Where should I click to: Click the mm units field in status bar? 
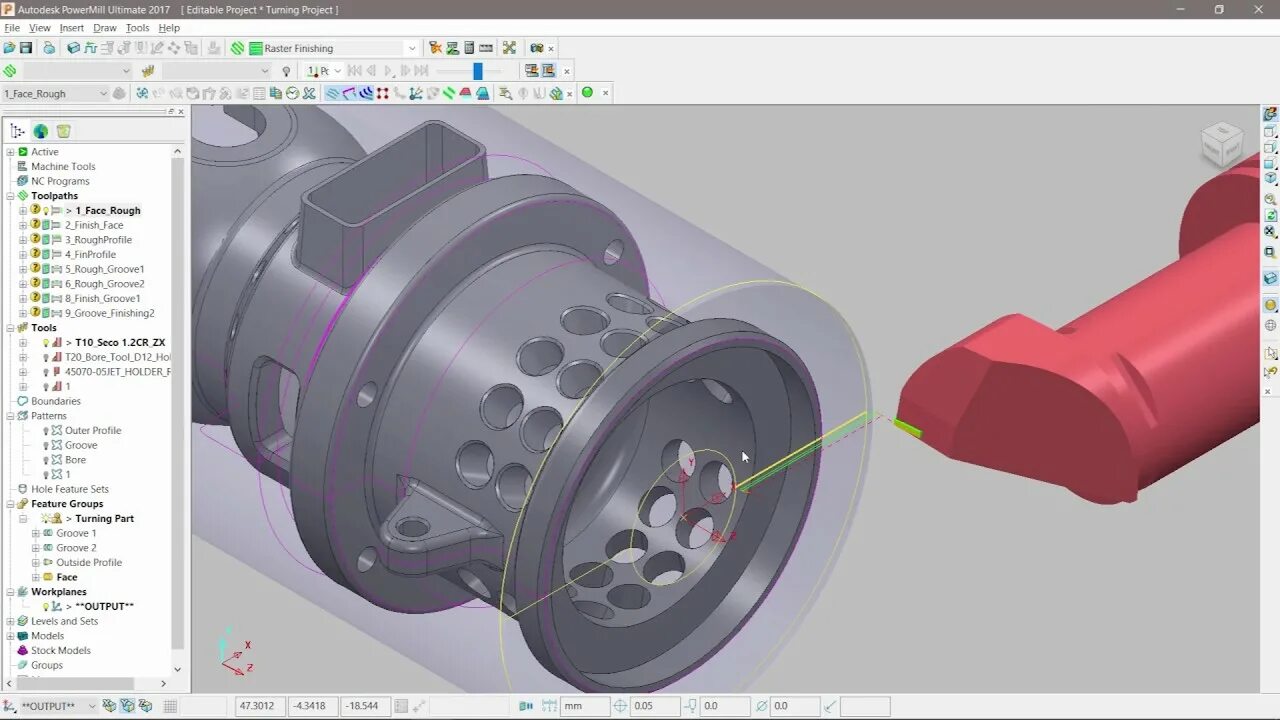[585, 706]
